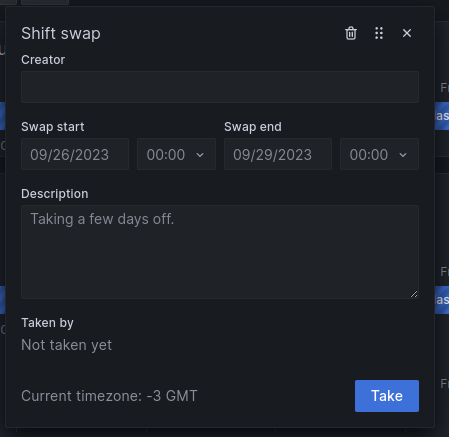Click the Current timezone -3 GMT text

tap(109, 396)
